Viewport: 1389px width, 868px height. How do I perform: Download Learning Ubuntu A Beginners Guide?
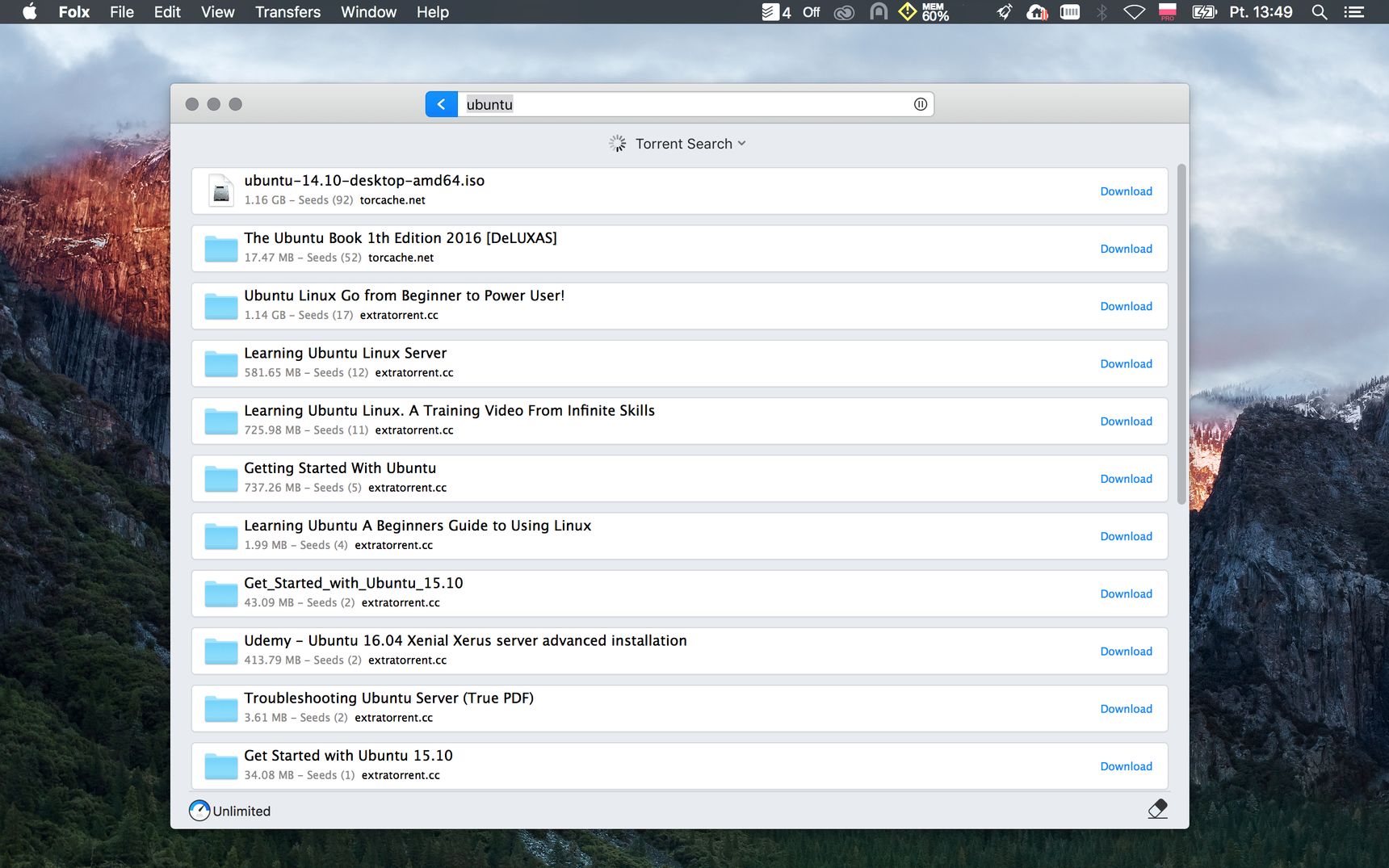[1126, 536]
